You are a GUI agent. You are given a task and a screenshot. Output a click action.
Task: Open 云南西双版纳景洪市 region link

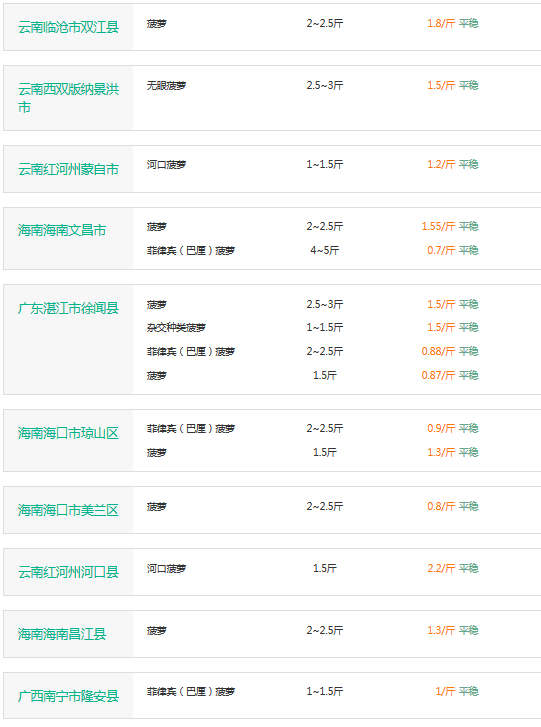pyautogui.click(x=68, y=97)
